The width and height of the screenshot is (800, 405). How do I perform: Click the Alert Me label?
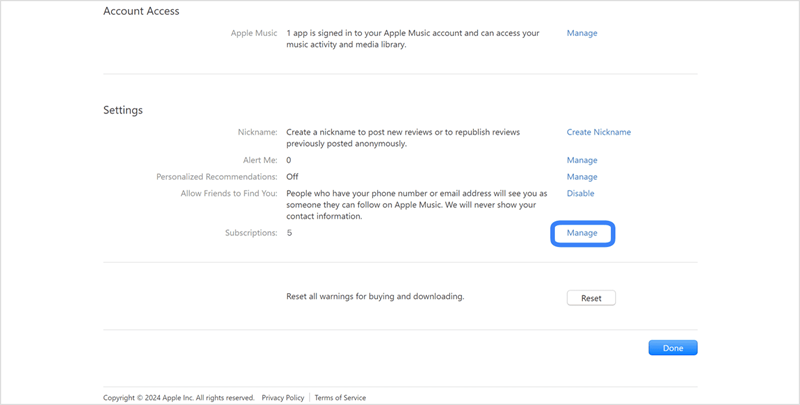click(x=260, y=160)
